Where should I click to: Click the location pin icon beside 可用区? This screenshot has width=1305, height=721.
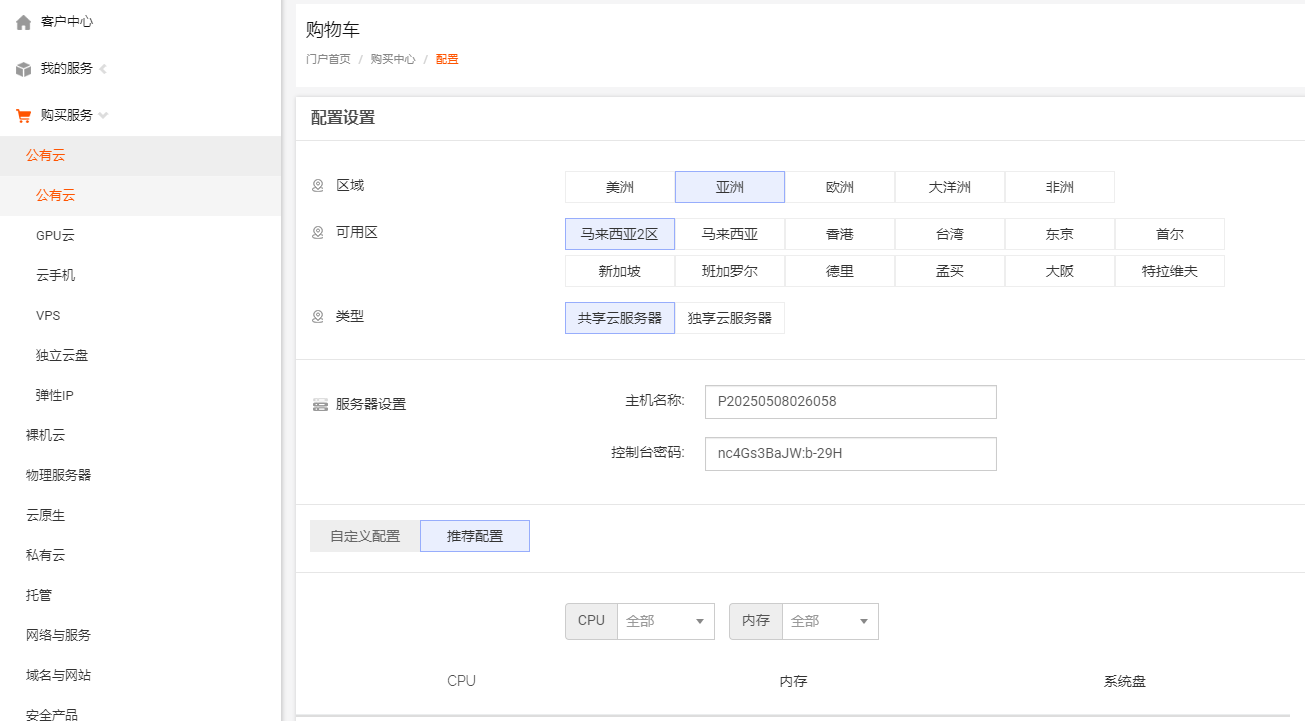(318, 233)
